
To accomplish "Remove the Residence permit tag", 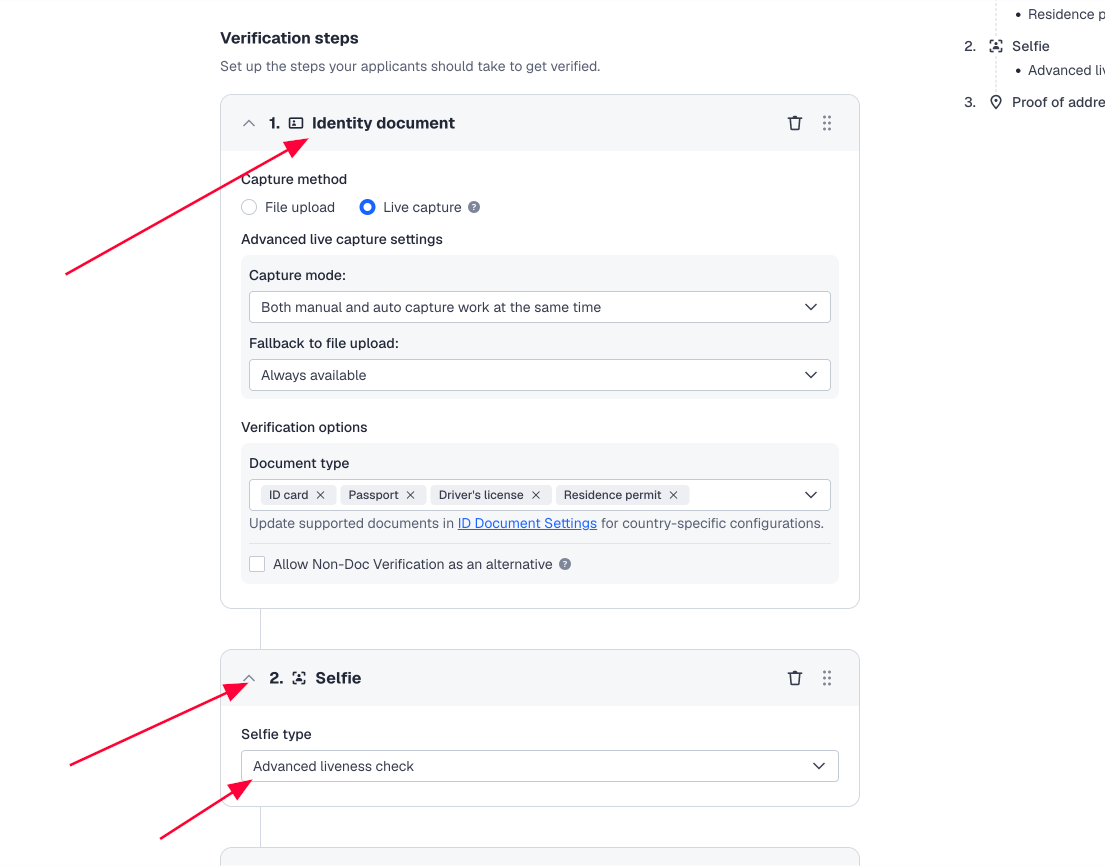I will [674, 495].
